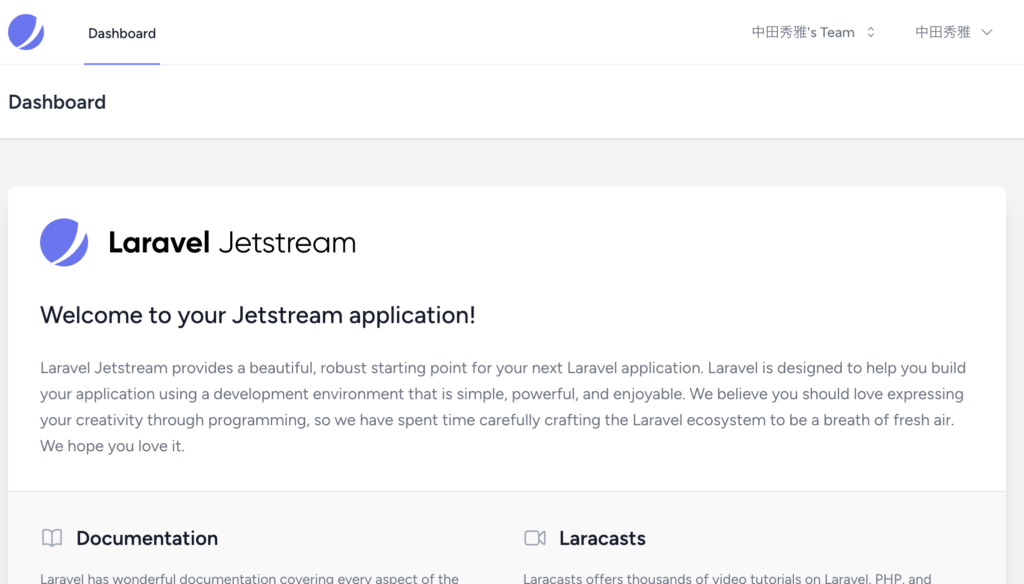Click the Laravel Jetstream wordmark text
Viewport: 1024px width, 584px height.
click(x=231, y=241)
